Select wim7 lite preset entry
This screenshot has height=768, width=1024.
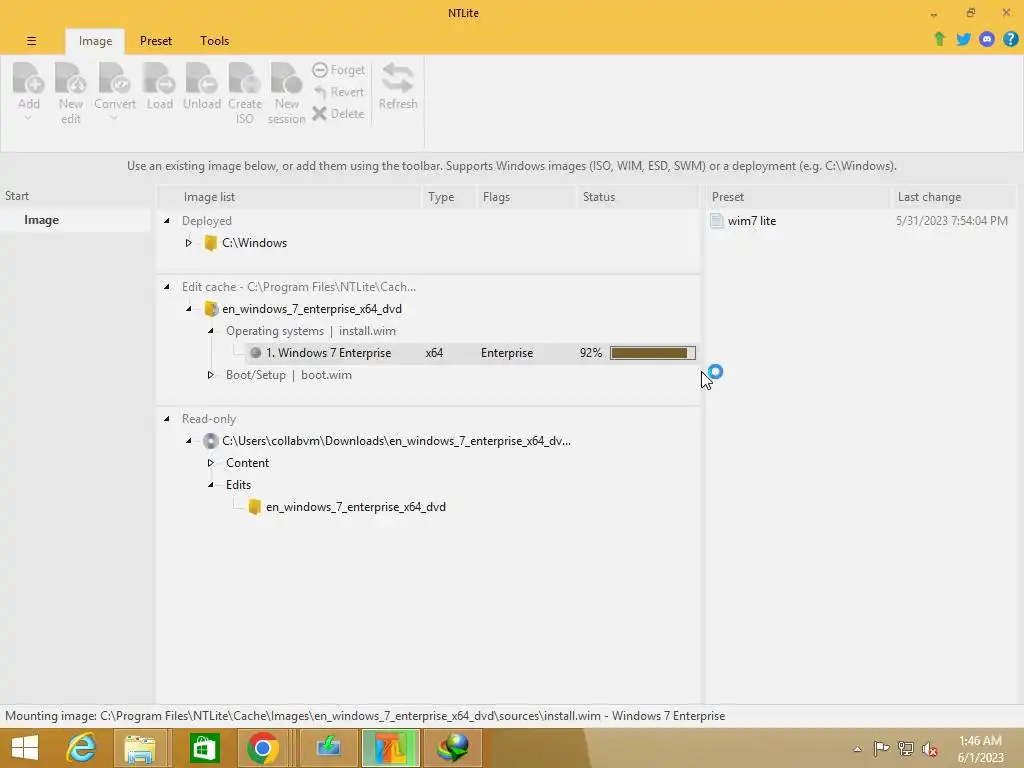click(752, 221)
